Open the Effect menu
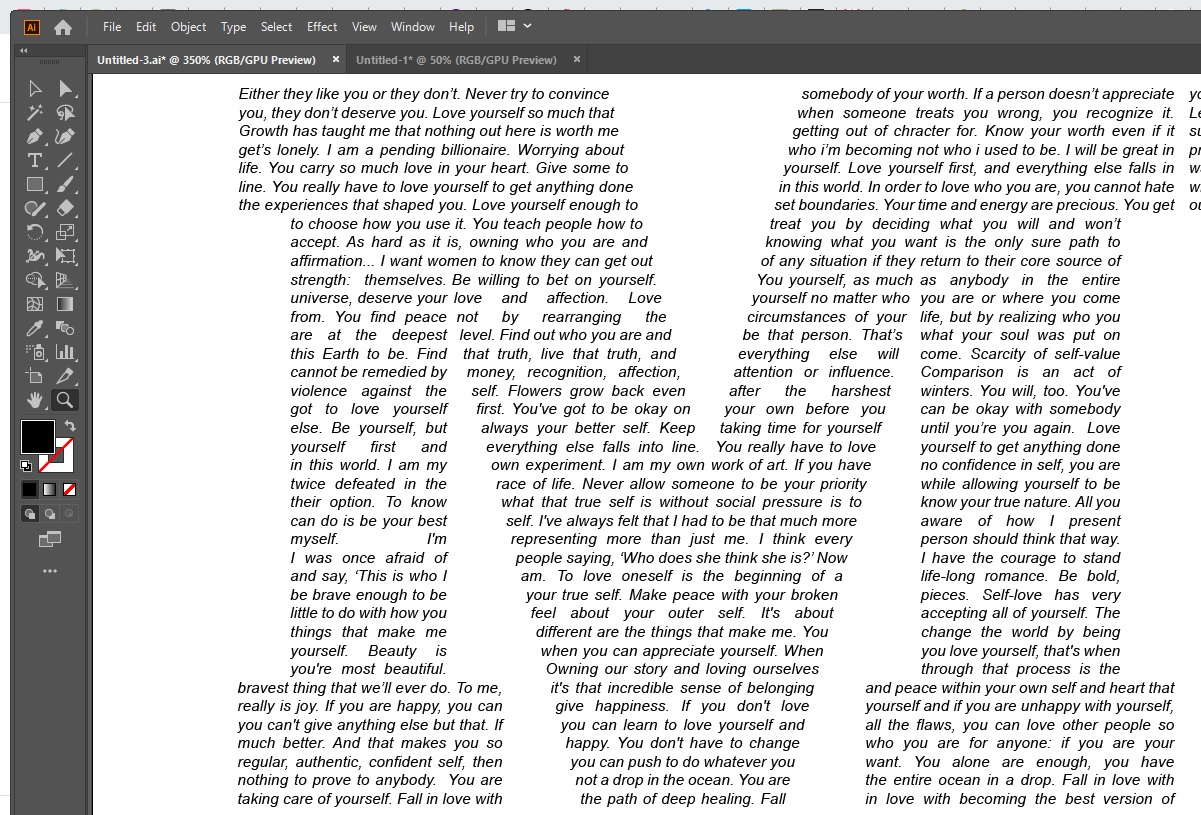The image size is (1201, 815). coord(322,27)
